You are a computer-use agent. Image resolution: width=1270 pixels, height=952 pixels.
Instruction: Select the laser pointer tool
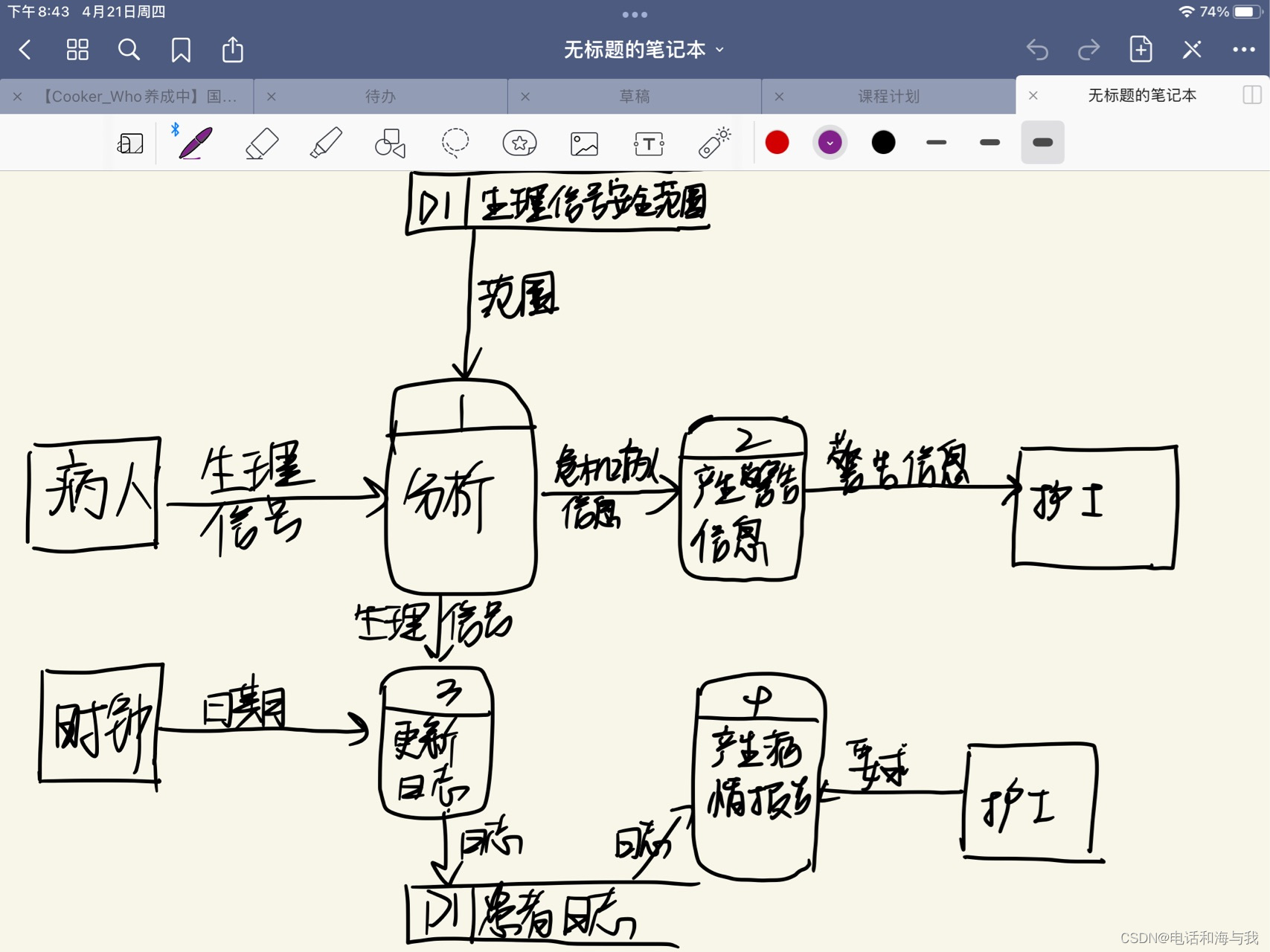[x=713, y=142]
